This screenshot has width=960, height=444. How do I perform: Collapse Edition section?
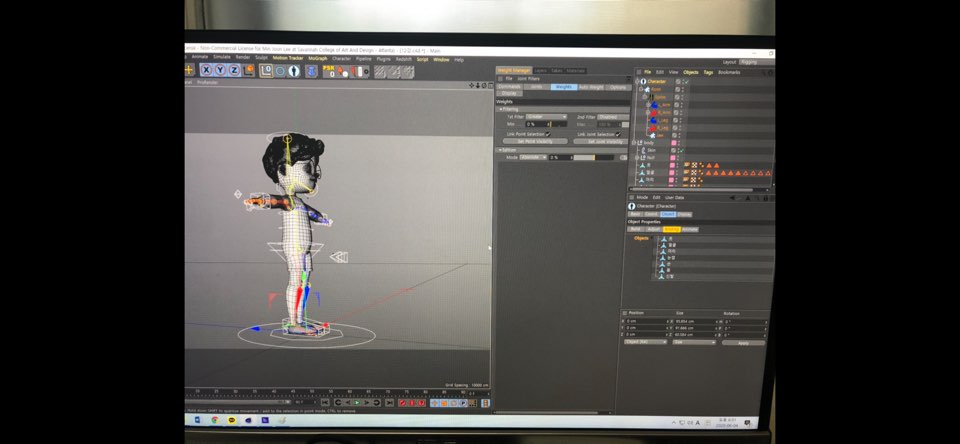tap(498, 149)
